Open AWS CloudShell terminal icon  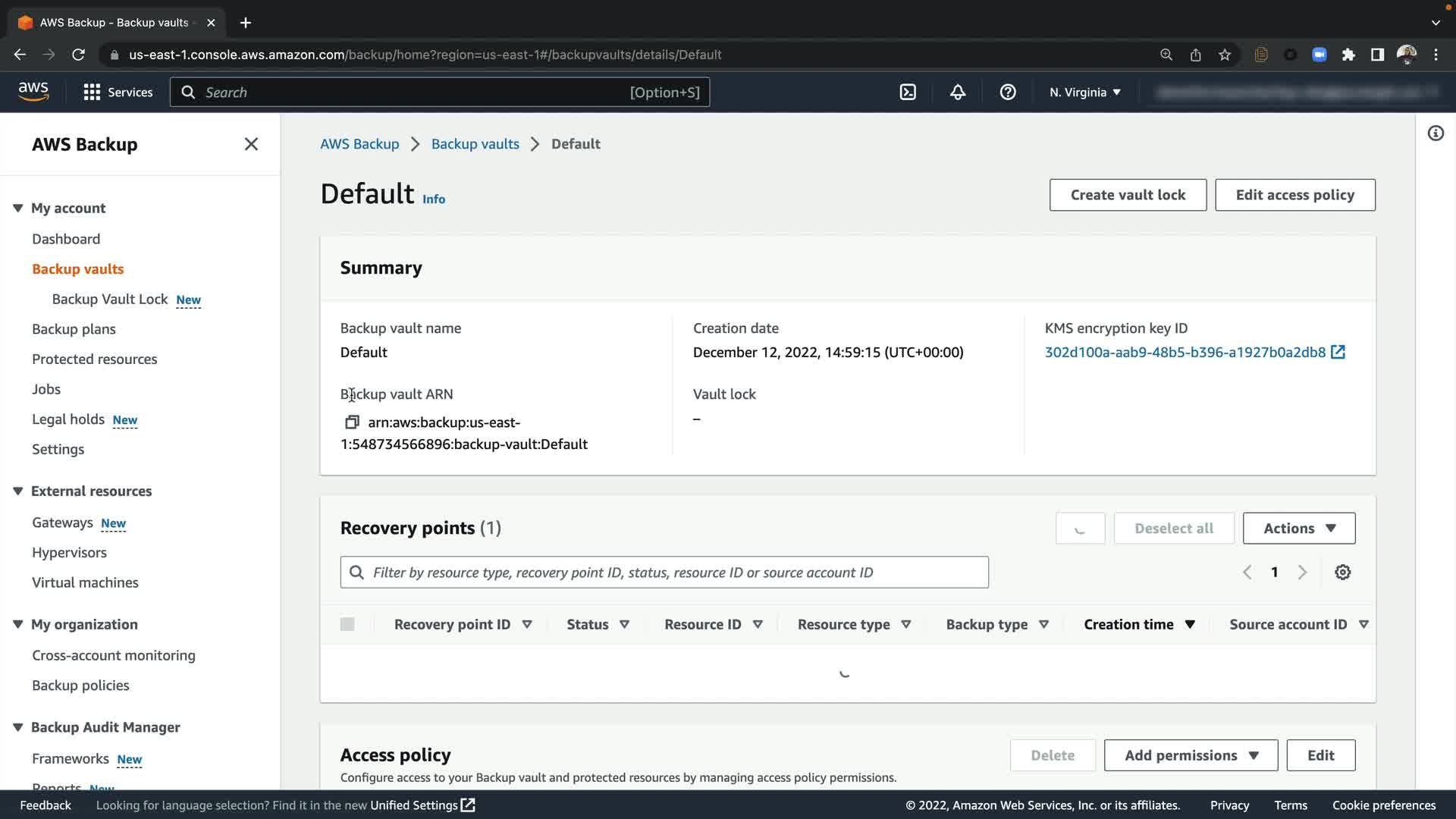(908, 92)
